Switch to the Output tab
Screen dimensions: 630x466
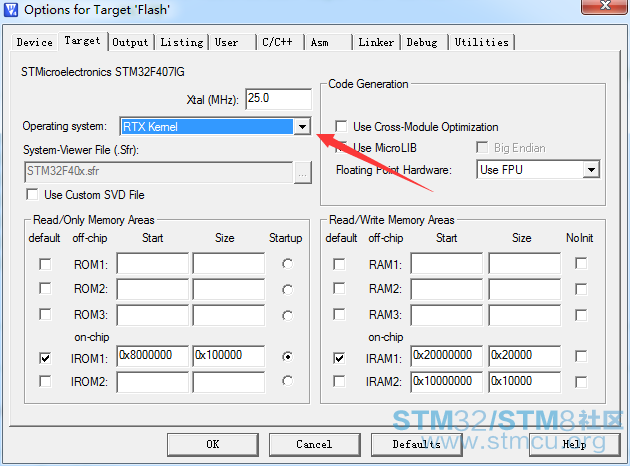point(130,42)
